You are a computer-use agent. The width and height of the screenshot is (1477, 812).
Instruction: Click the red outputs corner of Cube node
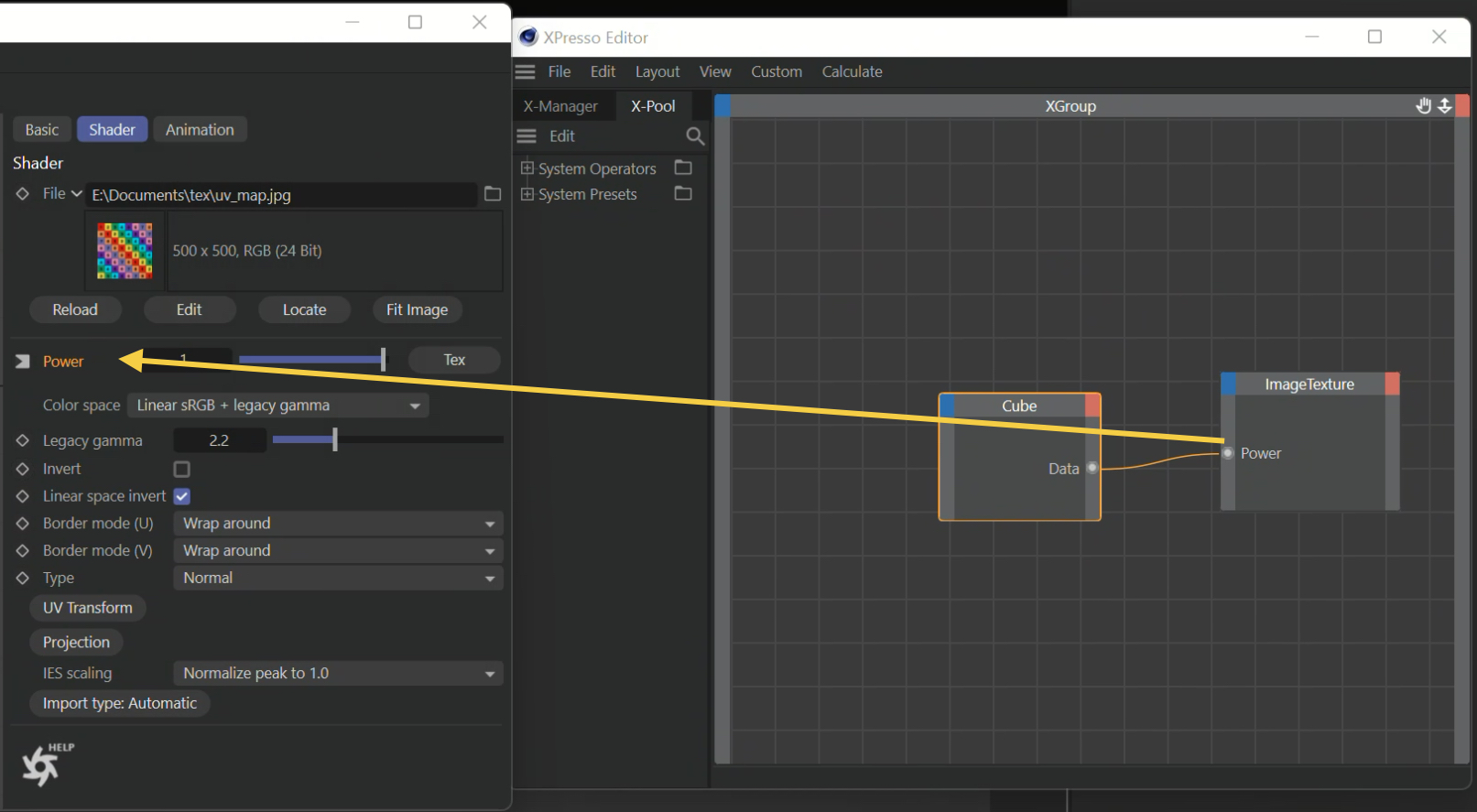1092,406
